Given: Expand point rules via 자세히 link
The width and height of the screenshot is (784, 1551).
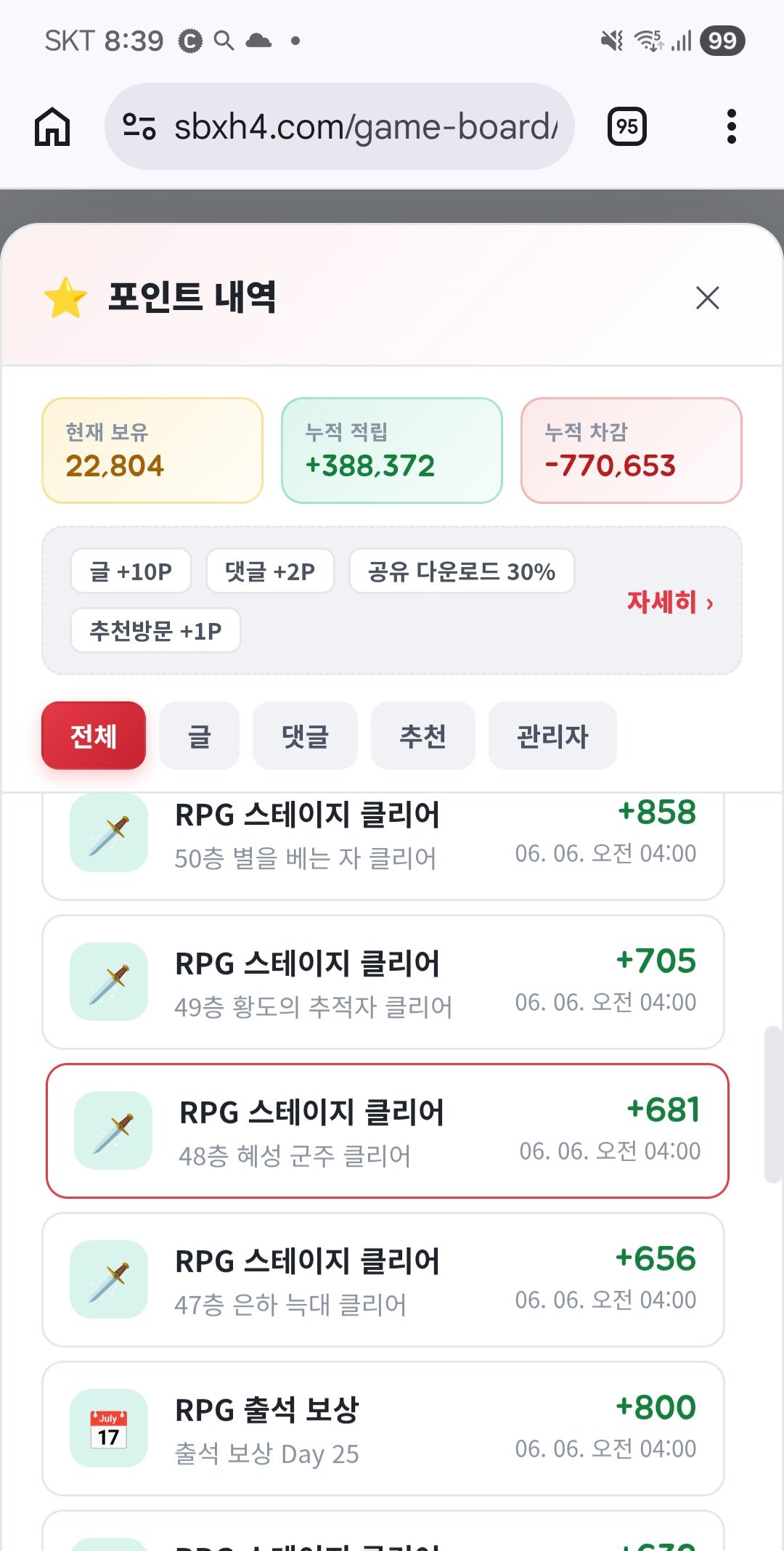Looking at the screenshot, I should click(x=670, y=602).
